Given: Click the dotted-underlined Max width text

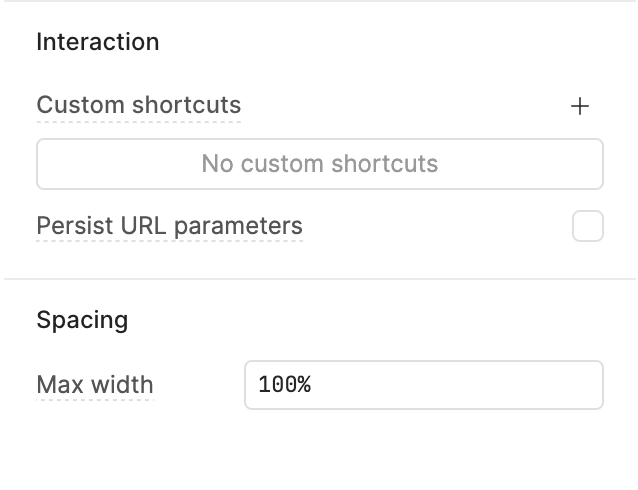Looking at the screenshot, I should [x=95, y=385].
